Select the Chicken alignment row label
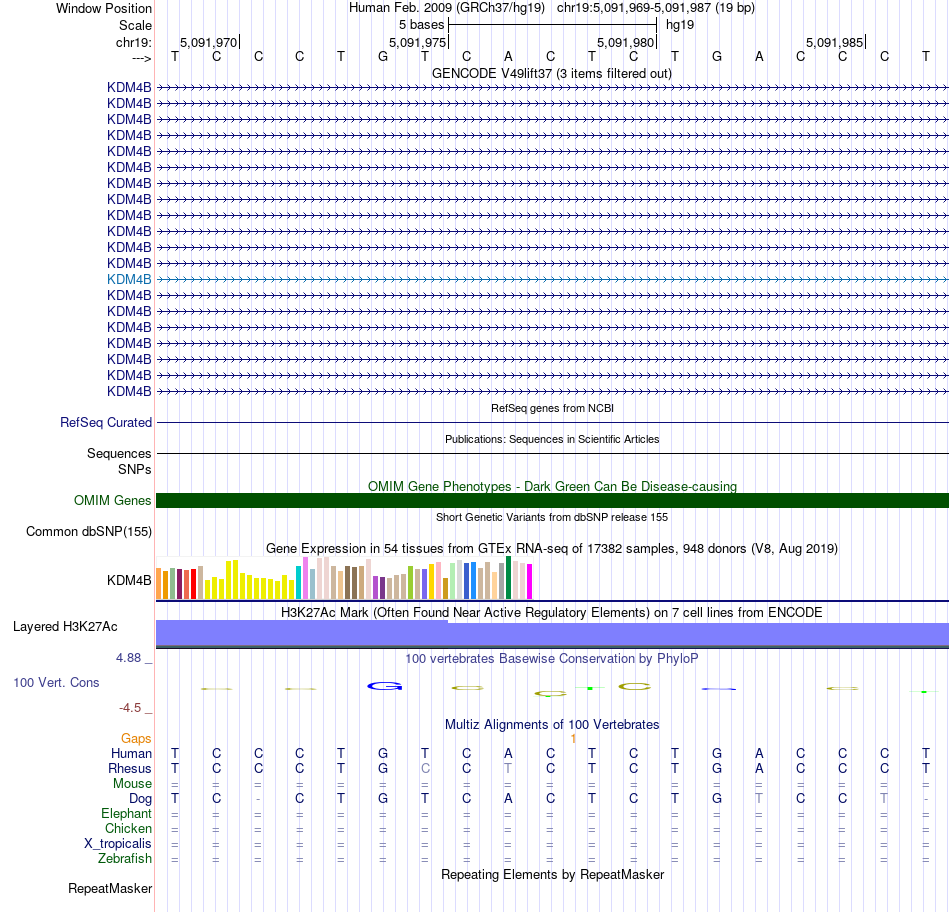The height and width of the screenshot is (912, 950). [x=128, y=829]
